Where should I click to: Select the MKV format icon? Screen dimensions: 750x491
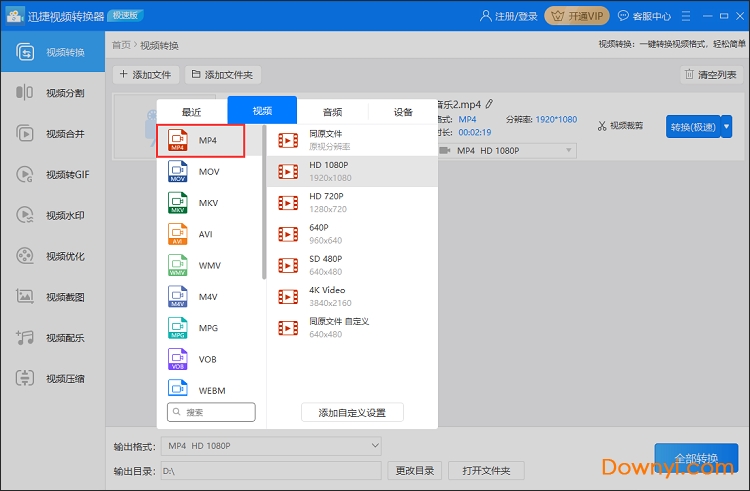[x=177, y=203]
